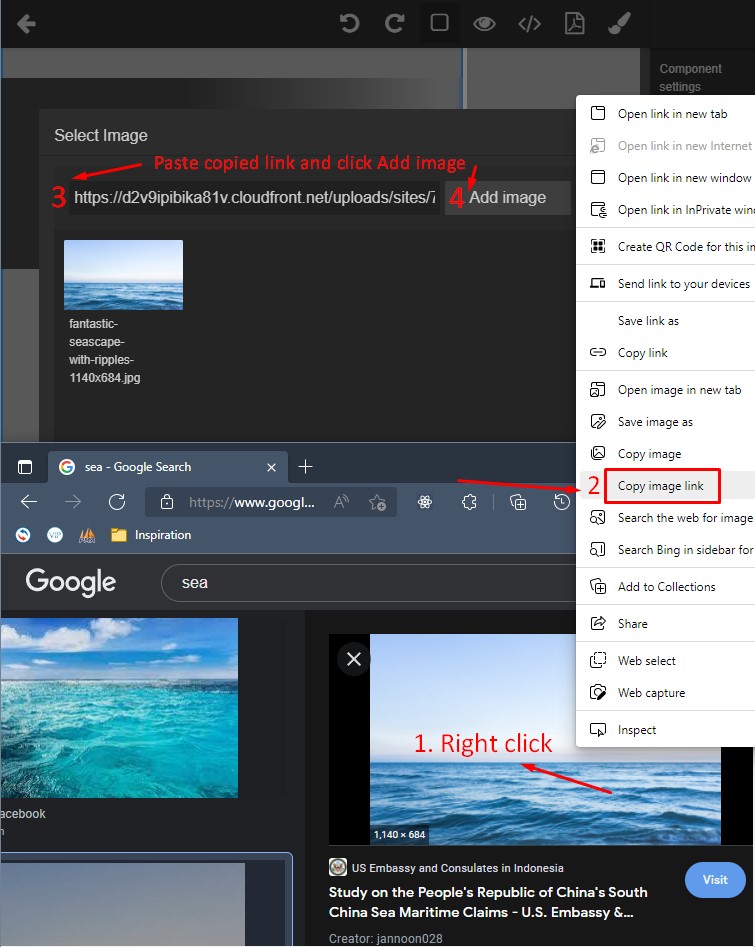This screenshot has height=947, width=755.
Task: Open the paintbrush style tool
Action: coord(620,23)
